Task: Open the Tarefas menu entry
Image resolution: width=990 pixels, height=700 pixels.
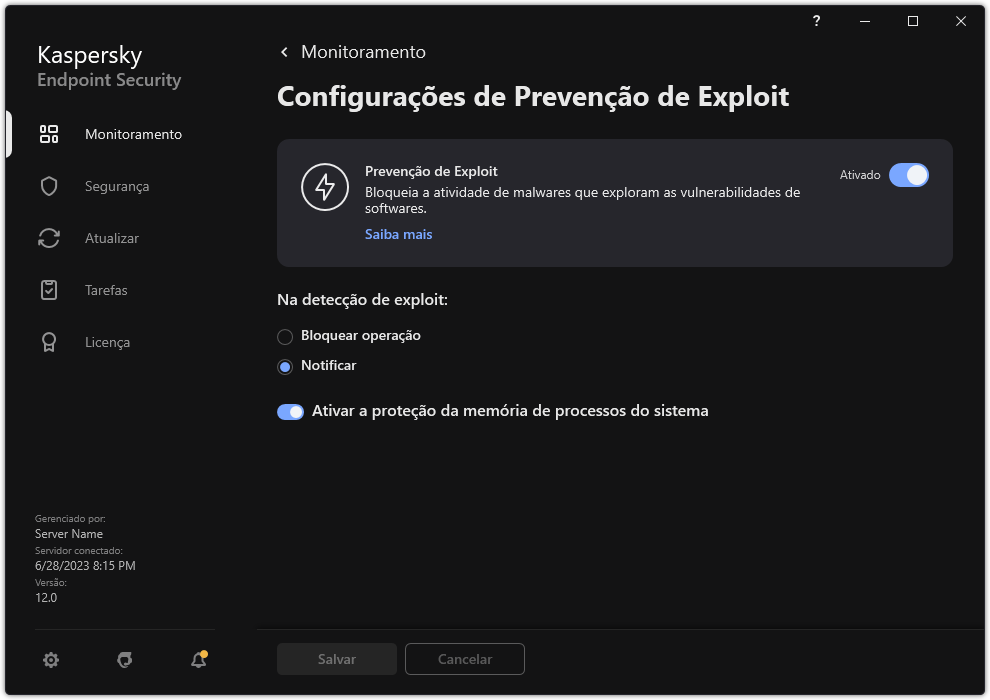Action: coord(105,290)
